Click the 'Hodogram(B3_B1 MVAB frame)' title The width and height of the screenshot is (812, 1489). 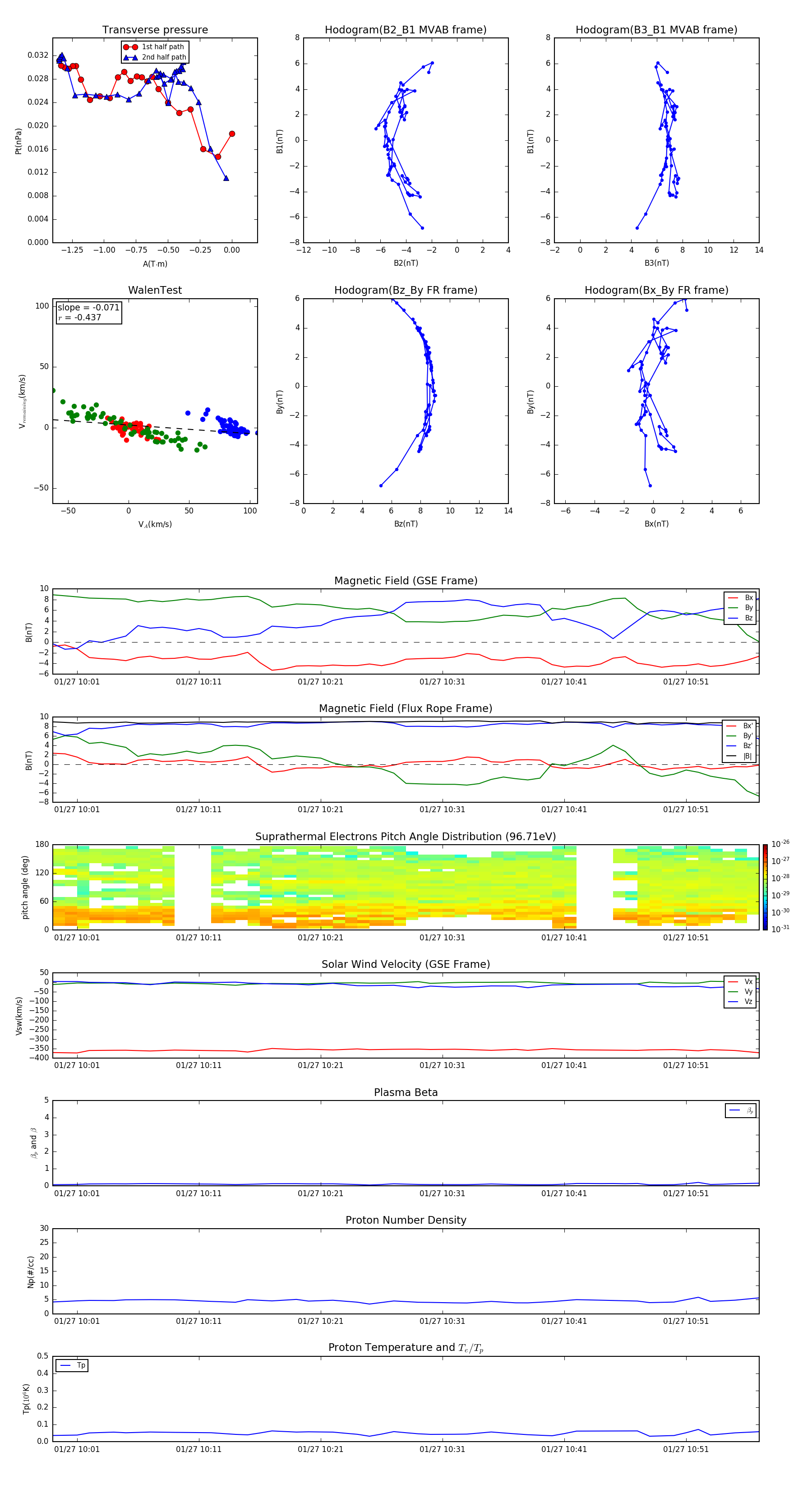pos(656,30)
